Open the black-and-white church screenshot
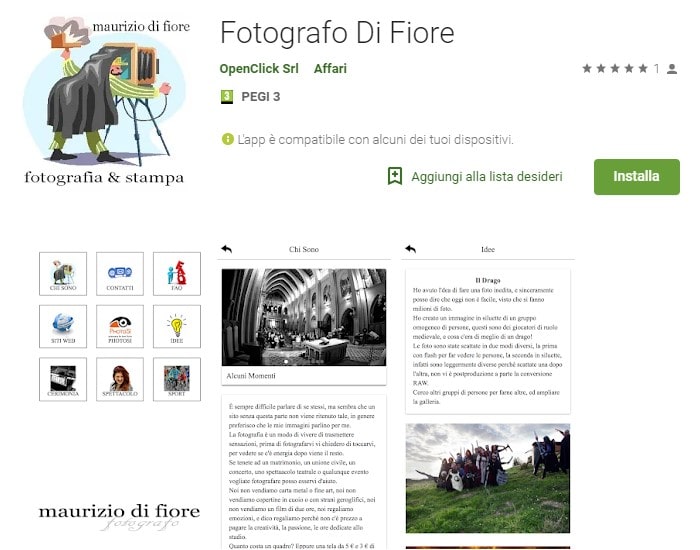The height and width of the screenshot is (550, 700). coord(304,317)
